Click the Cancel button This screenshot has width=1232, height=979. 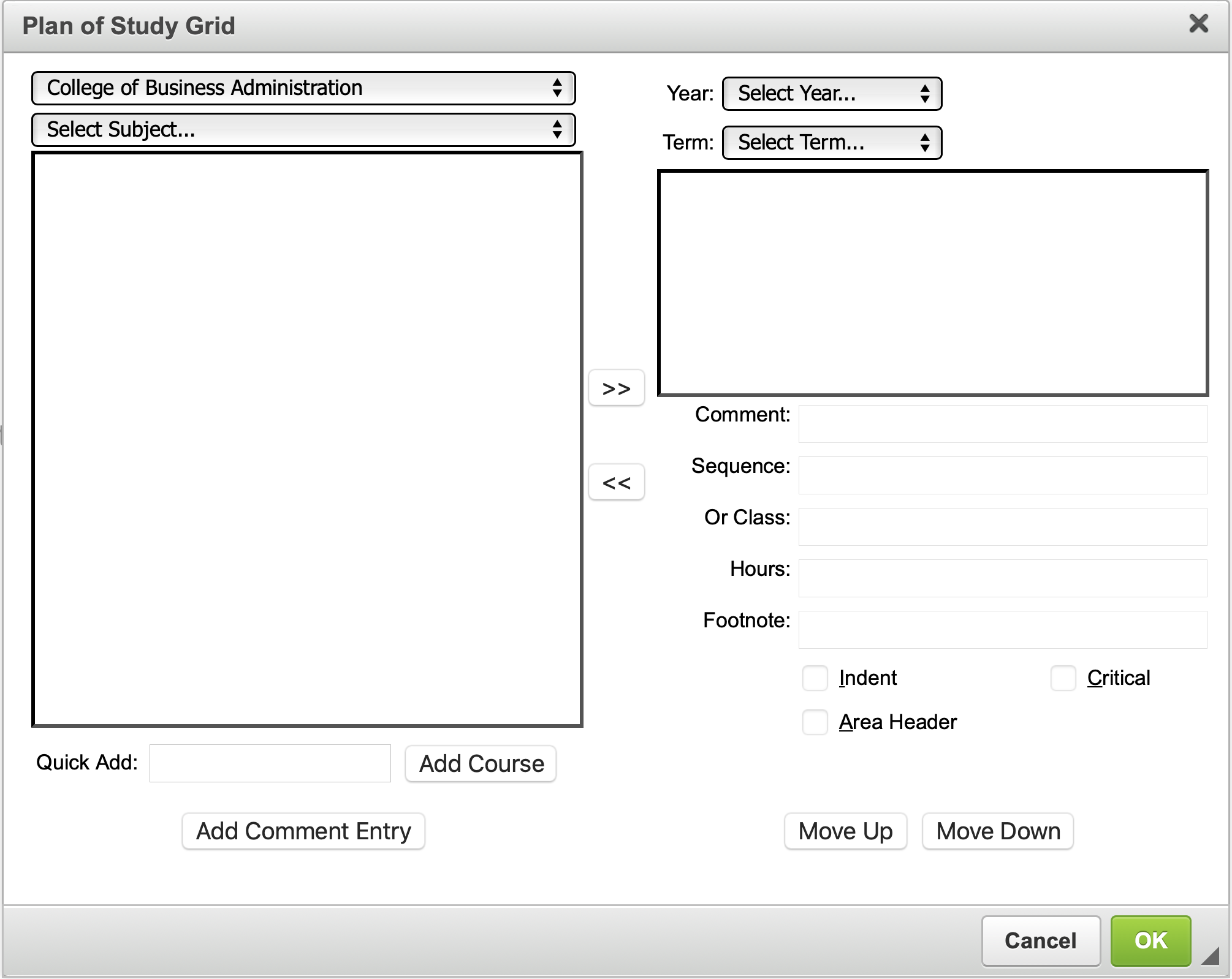pyautogui.click(x=1040, y=940)
